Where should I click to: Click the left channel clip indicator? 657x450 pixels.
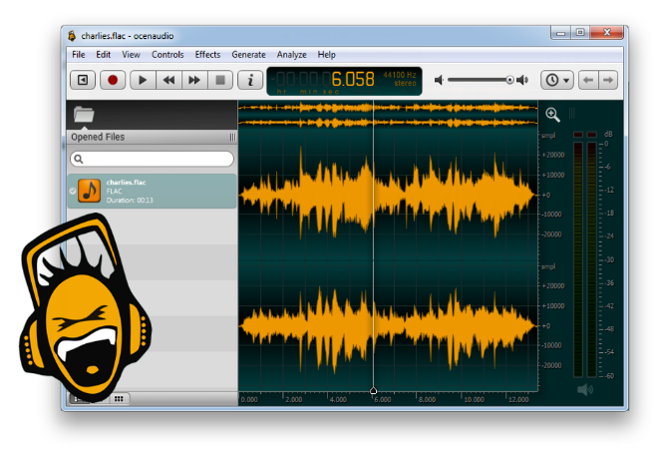coord(578,134)
